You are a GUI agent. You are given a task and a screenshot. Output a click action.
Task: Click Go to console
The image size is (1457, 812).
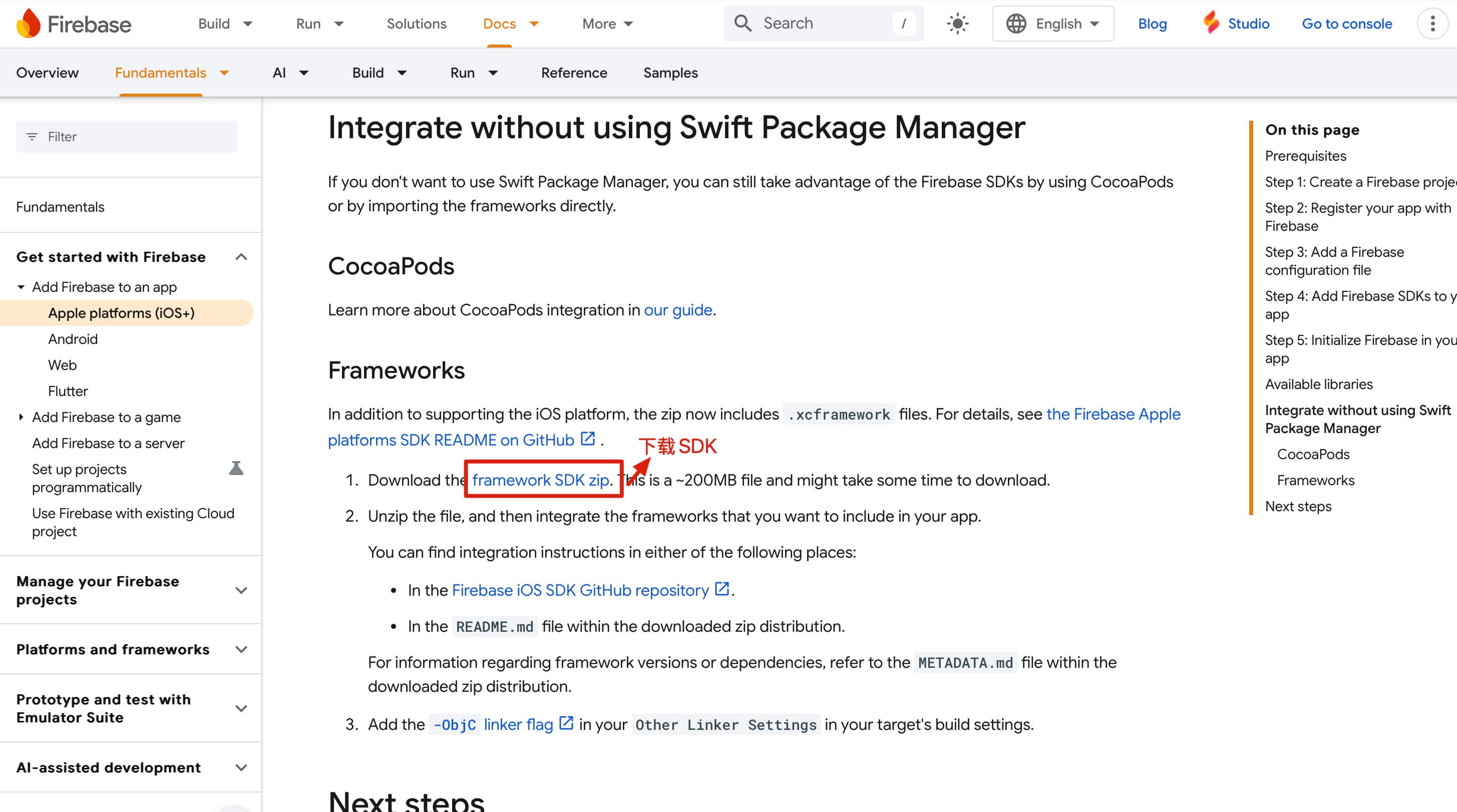1347,24
